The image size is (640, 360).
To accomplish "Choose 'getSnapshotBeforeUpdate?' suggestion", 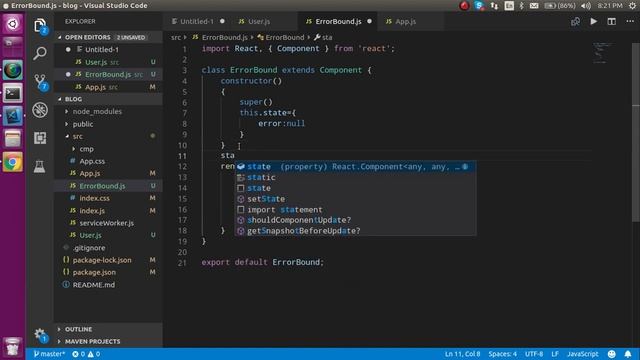I will pyautogui.click(x=355, y=231).
